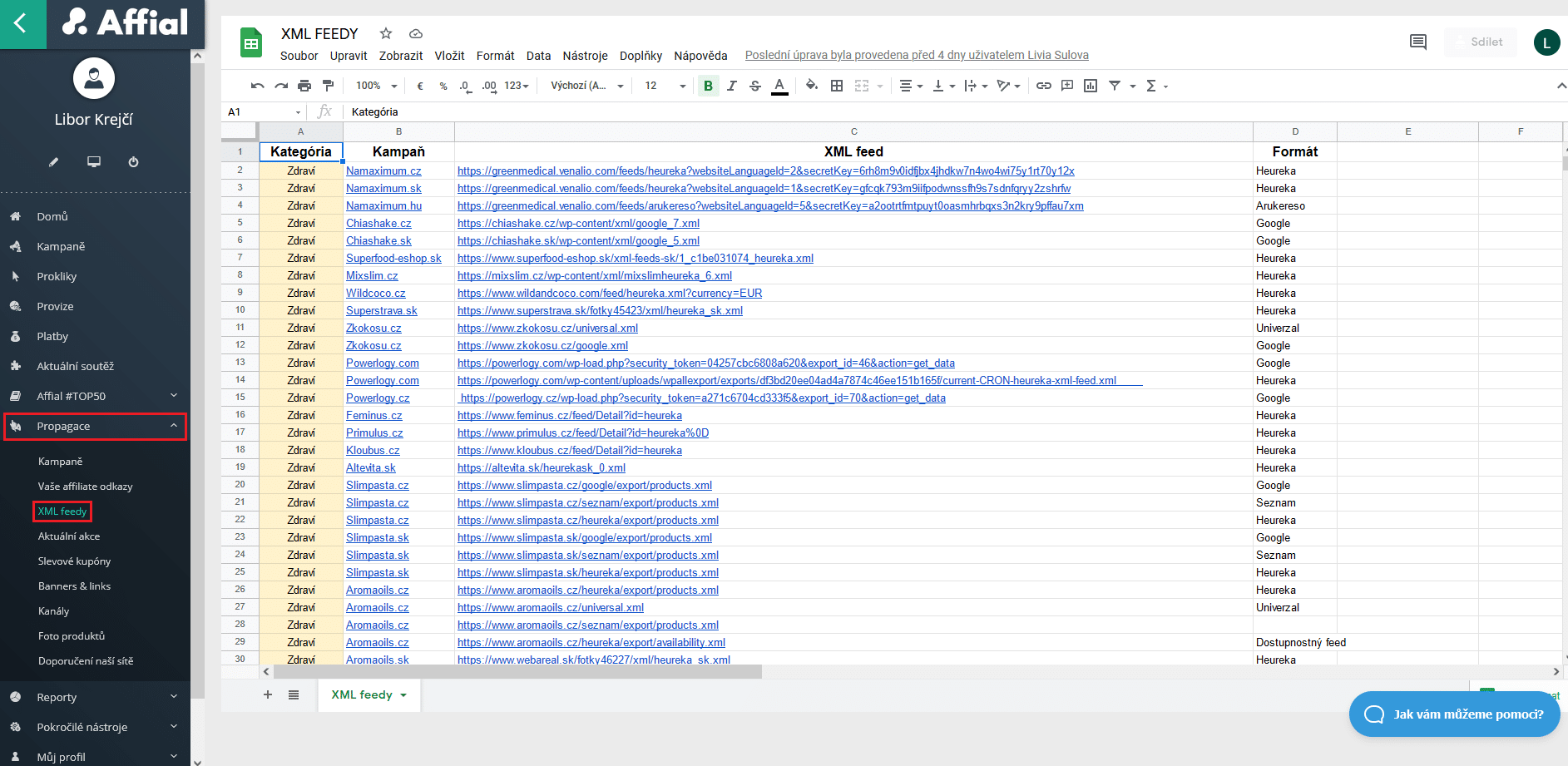Screen dimensions: 1568x766
Task: Click monitor icon under profile name
Action: [94, 162]
